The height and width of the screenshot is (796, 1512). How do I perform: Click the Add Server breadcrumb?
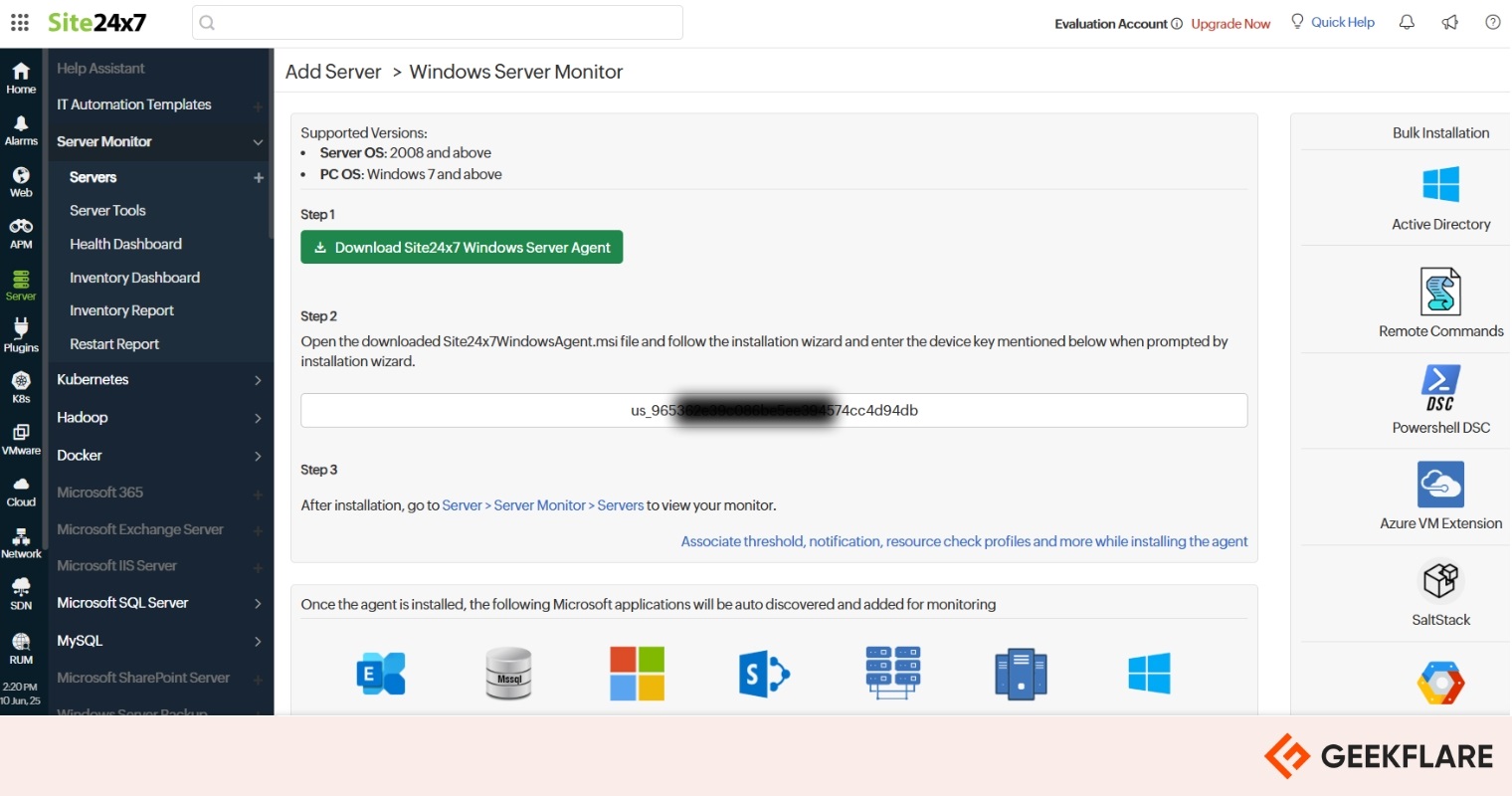point(333,72)
